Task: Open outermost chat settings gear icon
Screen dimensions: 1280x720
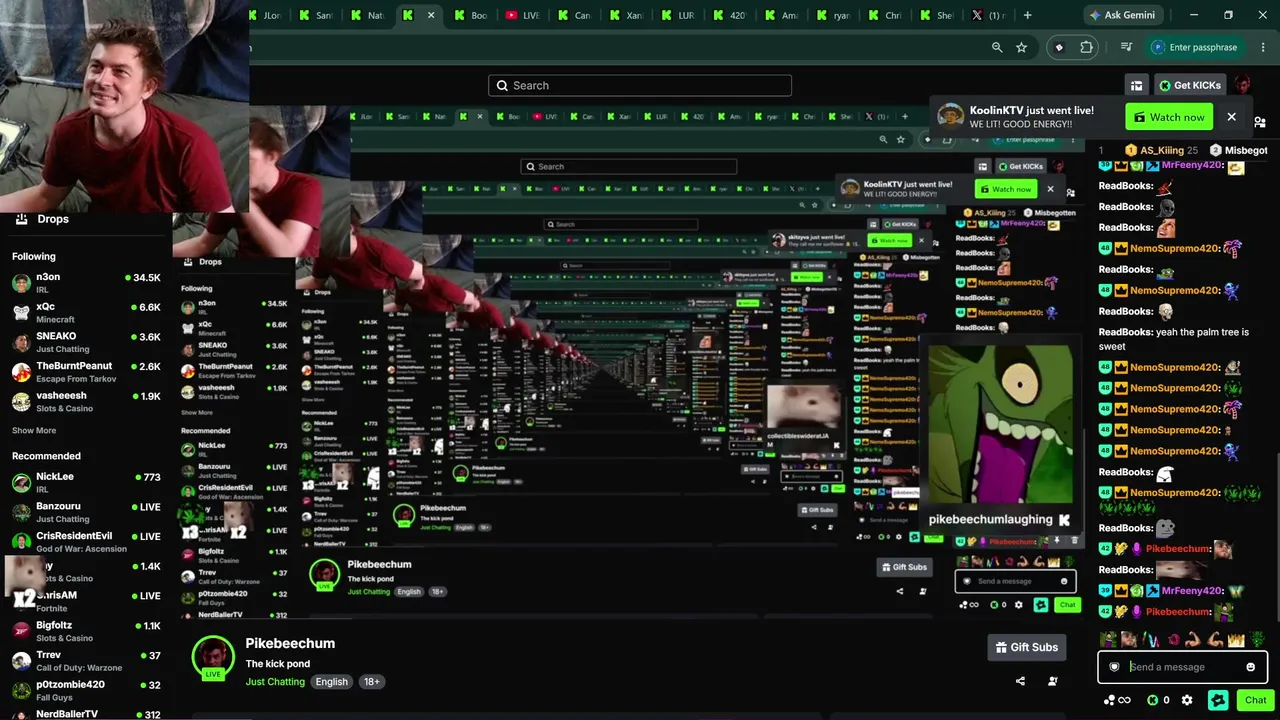Action: pyautogui.click(x=1187, y=701)
